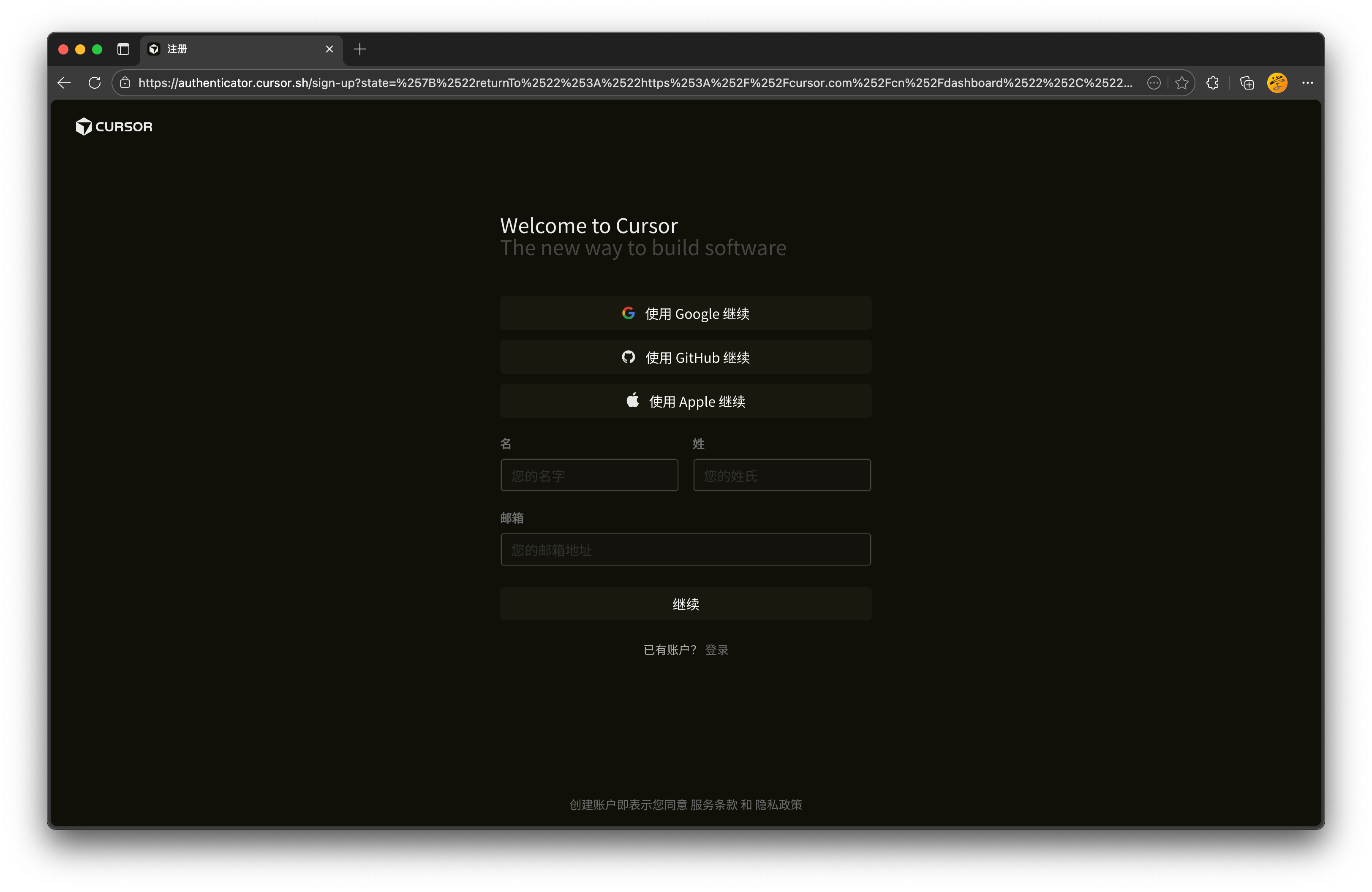Click the site info lock icon

tap(125, 83)
